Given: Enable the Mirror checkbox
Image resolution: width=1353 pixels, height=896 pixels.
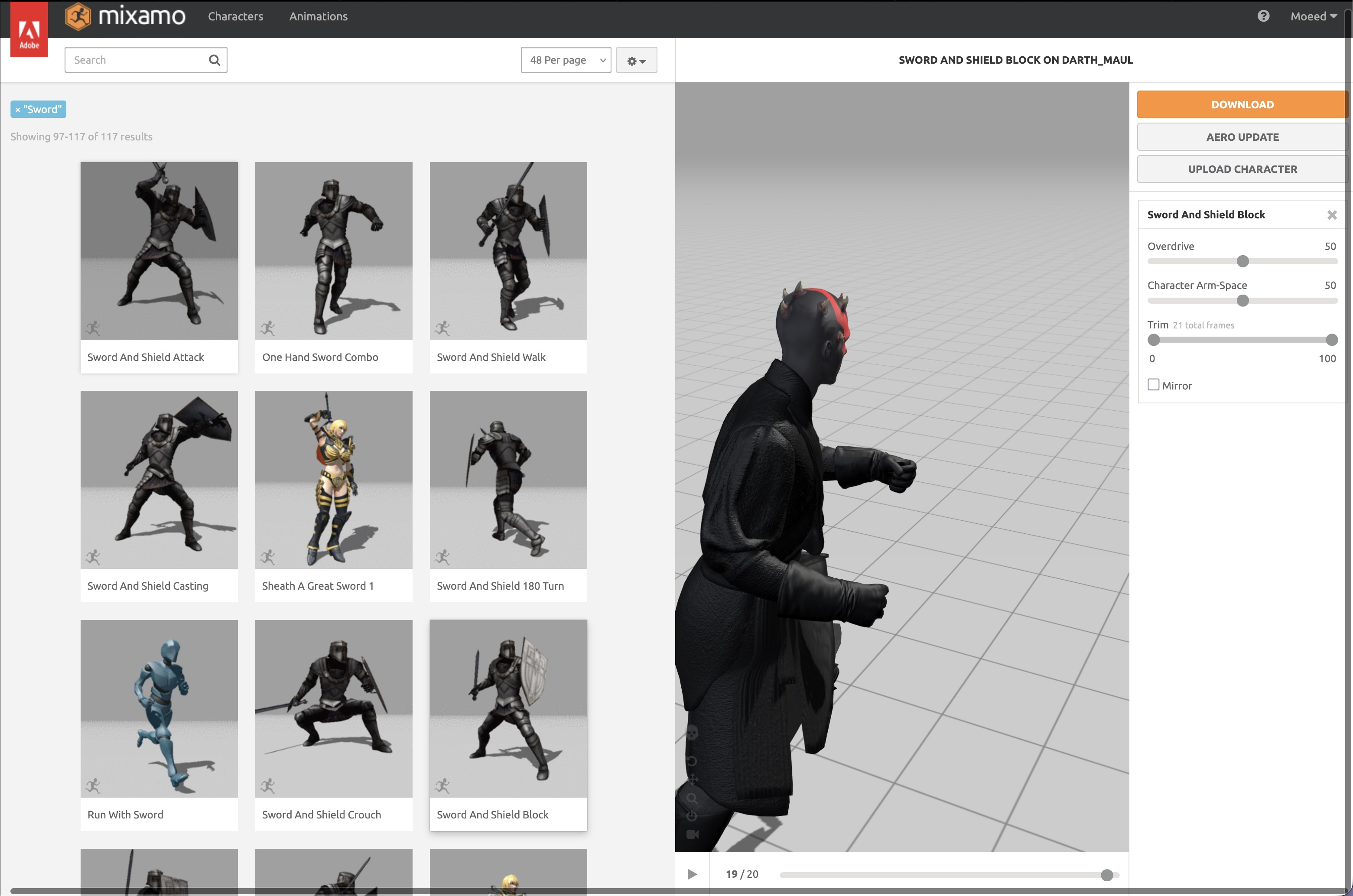Looking at the screenshot, I should tap(1154, 385).
